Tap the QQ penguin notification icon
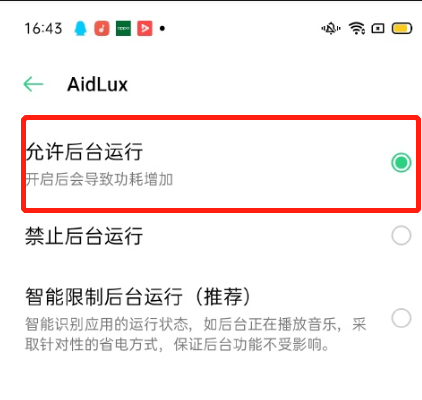422x400 pixels. [x=80, y=28]
